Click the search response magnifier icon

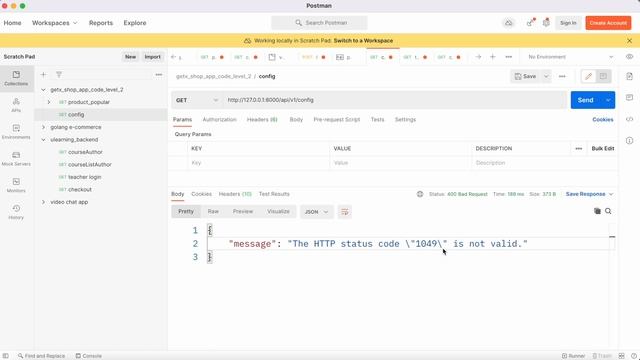[x=608, y=211]
